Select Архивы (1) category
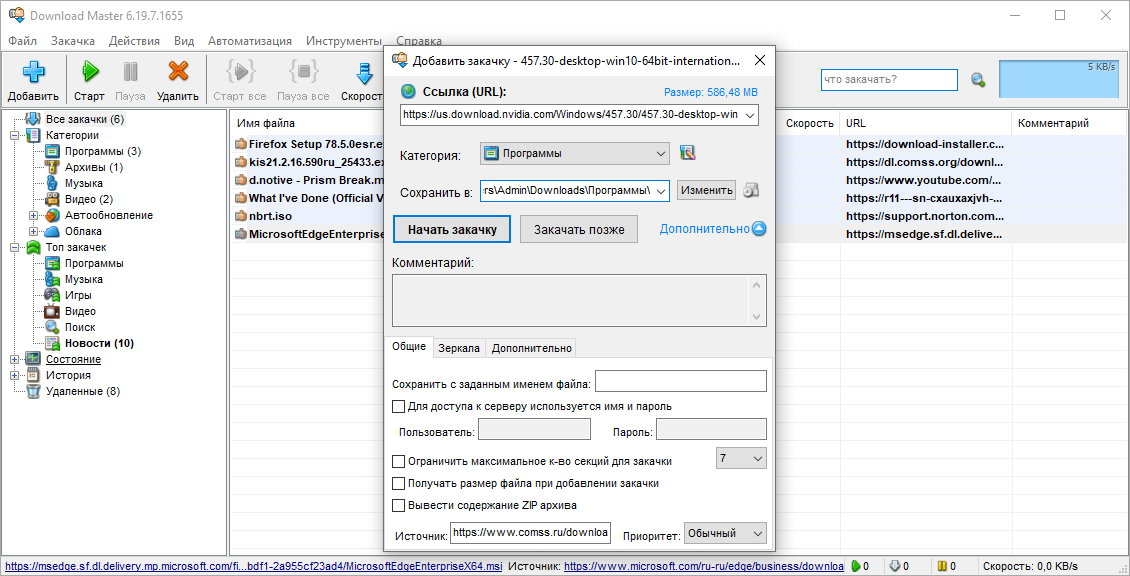Image resolution: width=1130 pixels, height=576 pixels. (94, 167)
